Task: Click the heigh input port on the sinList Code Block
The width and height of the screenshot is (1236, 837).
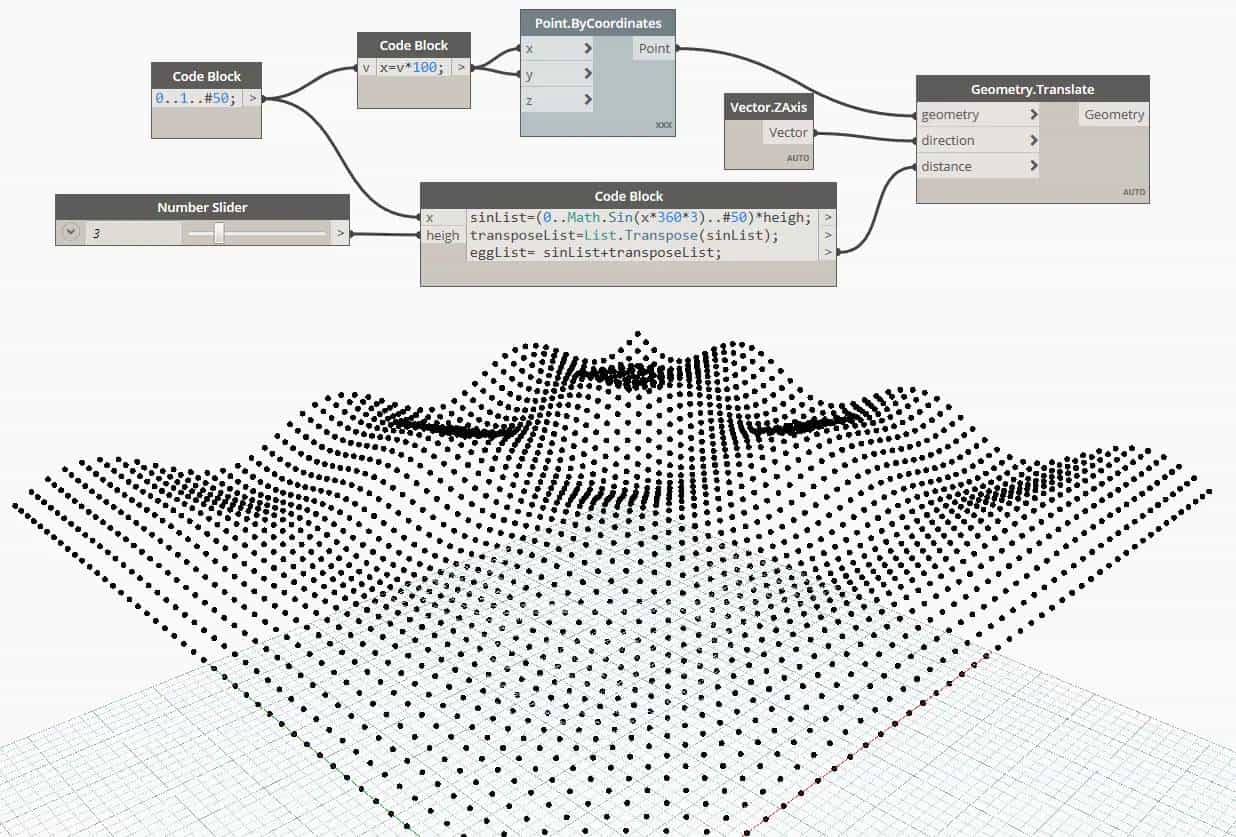Action: pyautogui.click(x=442, y=235)
